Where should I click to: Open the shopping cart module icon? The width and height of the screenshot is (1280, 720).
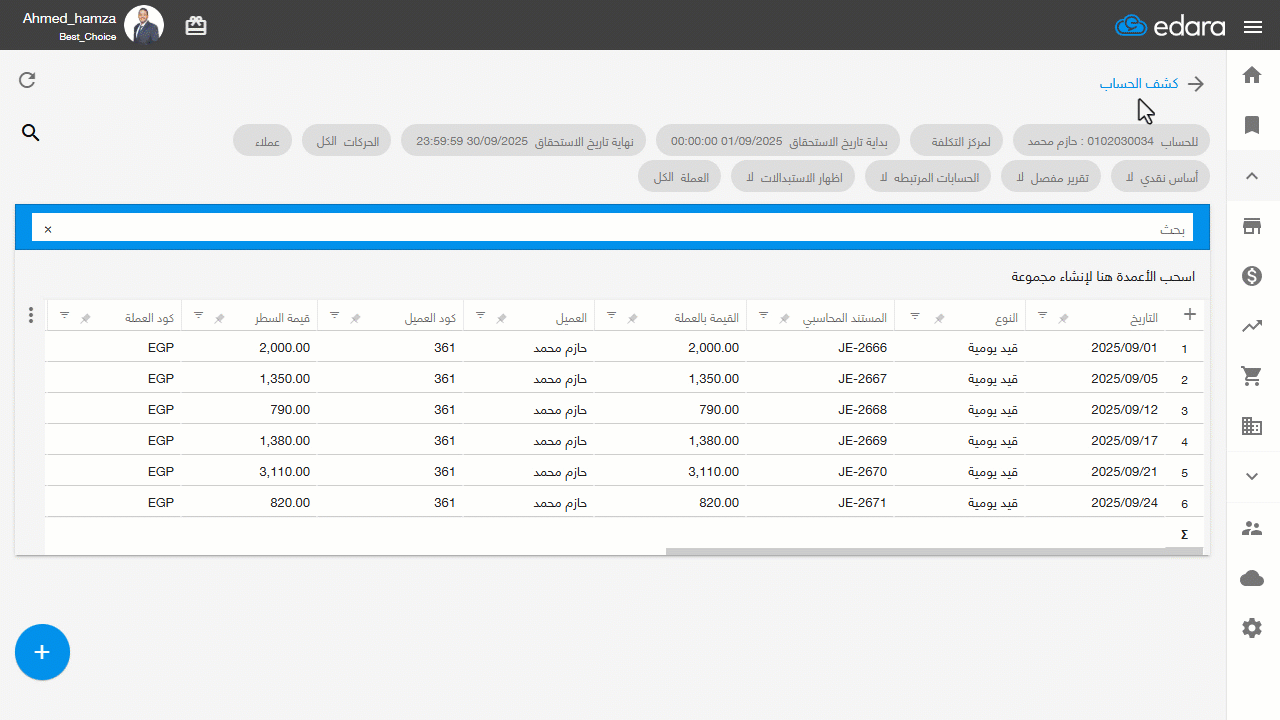point(1252,376)
